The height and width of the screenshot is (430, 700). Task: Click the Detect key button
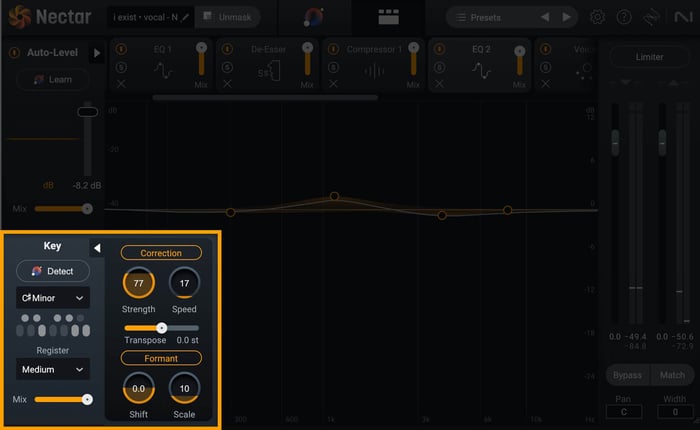pos(53,271)
